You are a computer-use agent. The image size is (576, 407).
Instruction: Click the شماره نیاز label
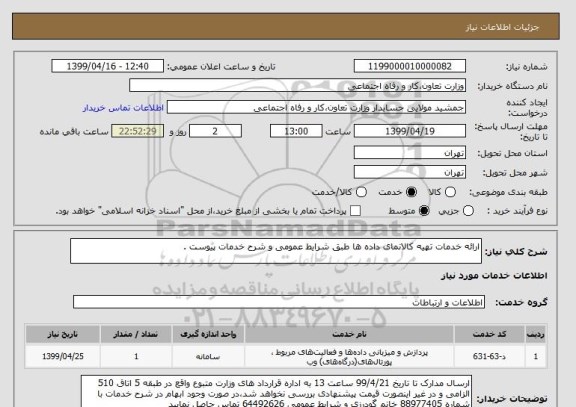(x=526, y=67)
